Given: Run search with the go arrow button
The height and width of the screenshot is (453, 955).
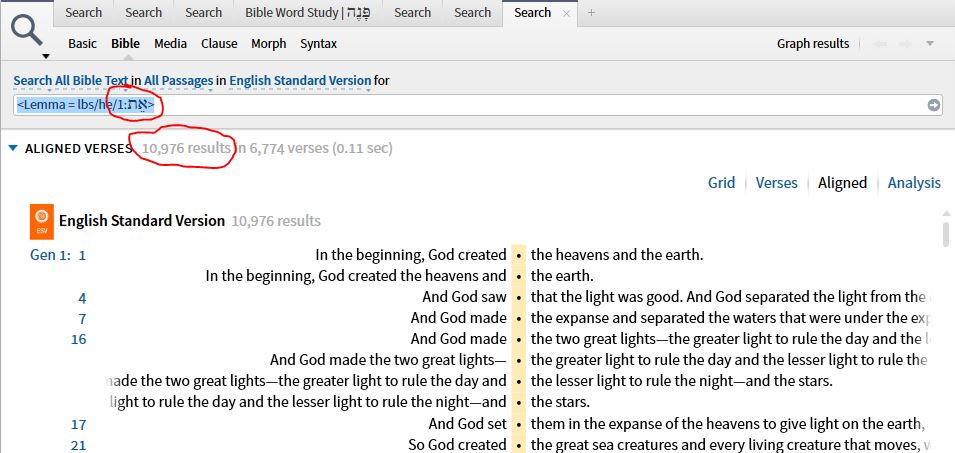Looking at the screenshot, I should (x=933, y=105).
